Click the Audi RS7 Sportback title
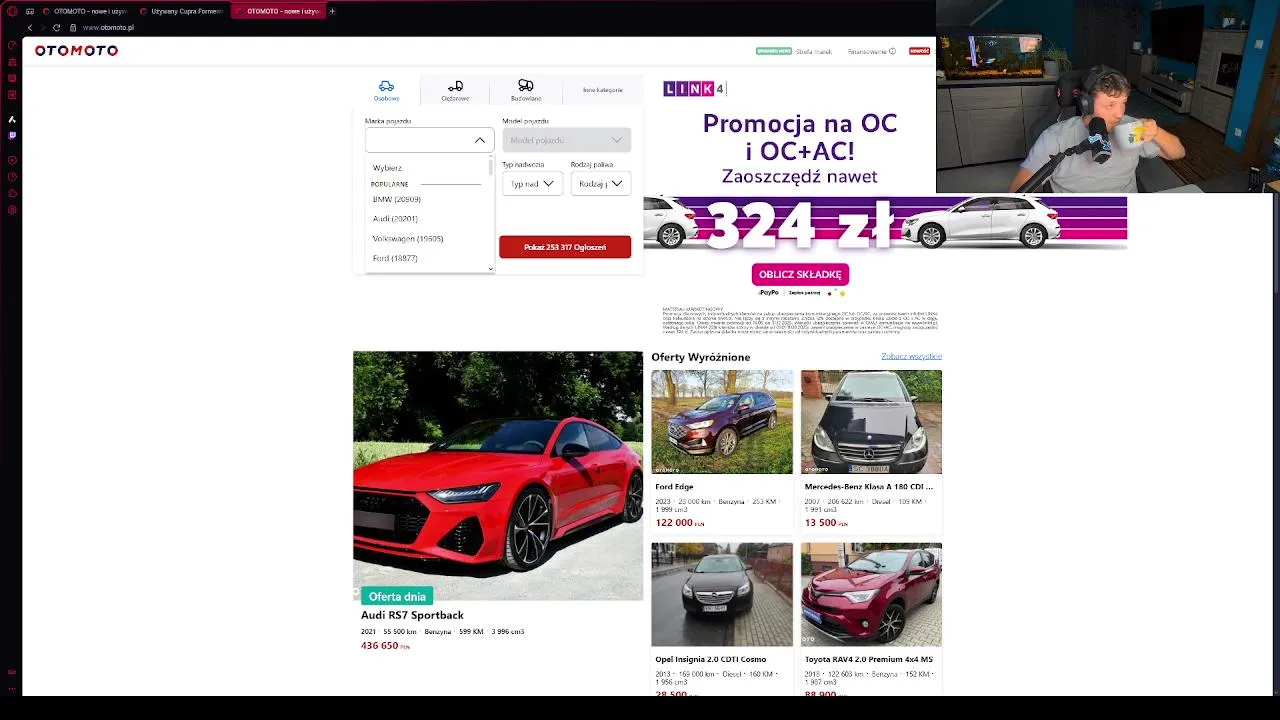Viewport: 1280px width, 720px height. pyautogui.click(x=412, y=615)
